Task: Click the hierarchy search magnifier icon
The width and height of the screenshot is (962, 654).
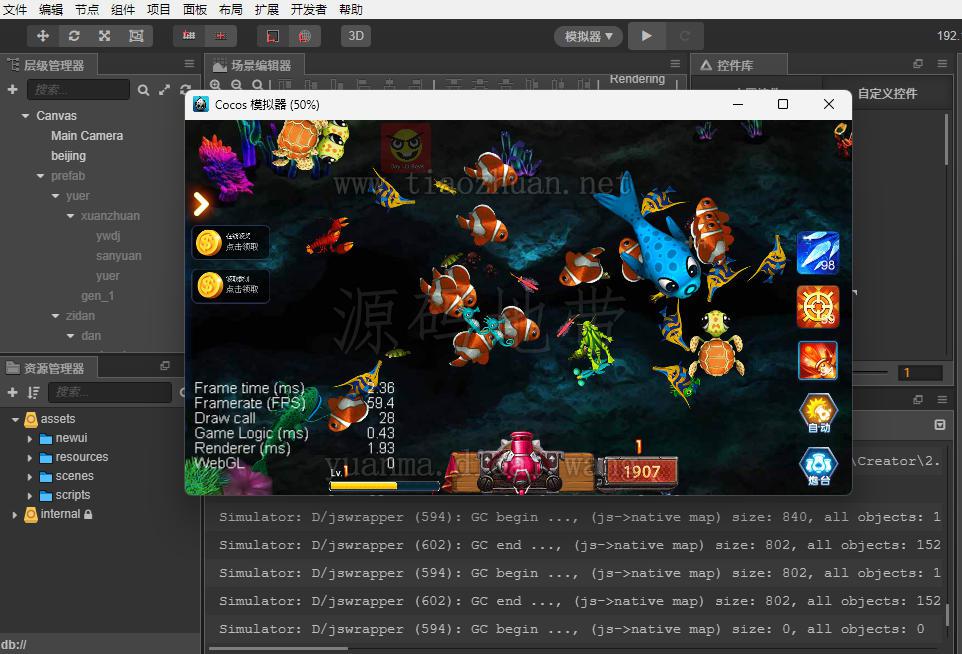Action: coord(144,90)
